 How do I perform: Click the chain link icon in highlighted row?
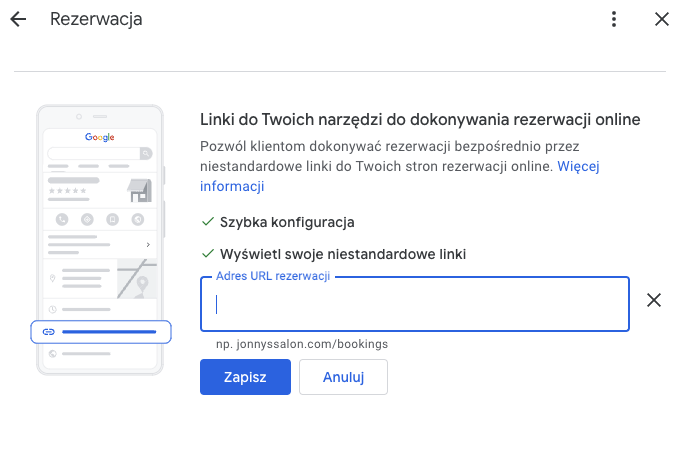tap(48, 331)
